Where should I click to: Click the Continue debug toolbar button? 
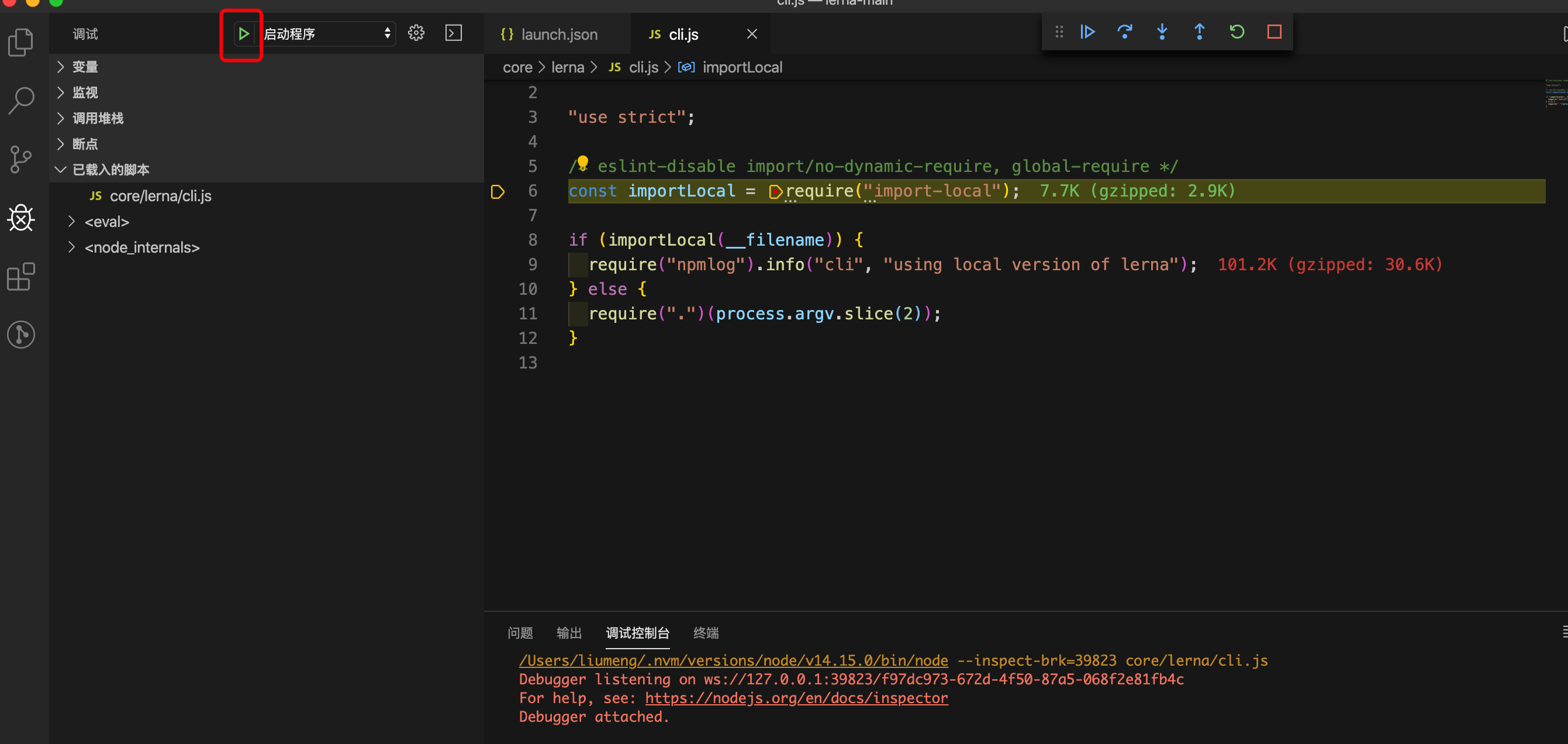point(1087,32)
